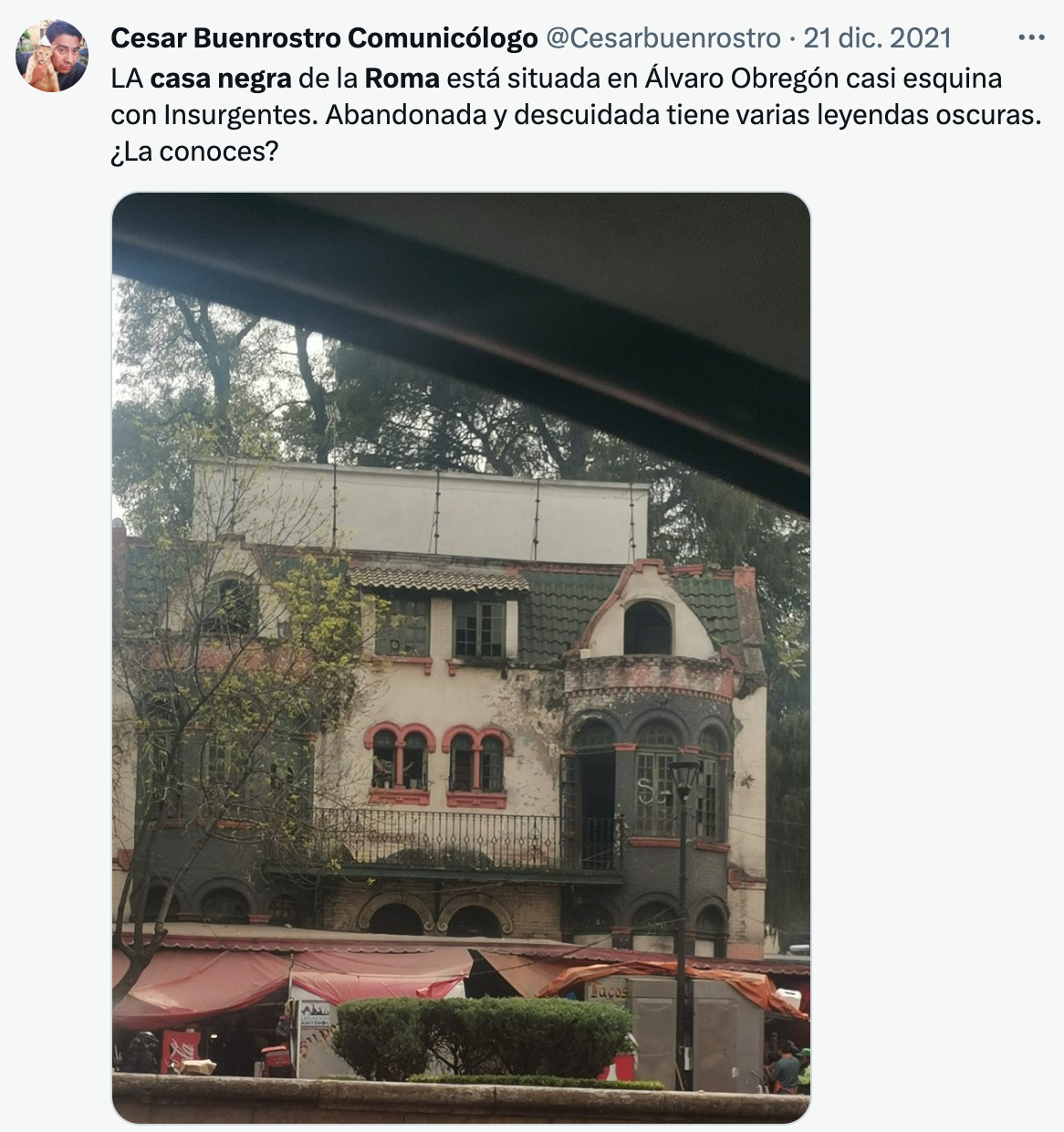This screenshot has height=1132, width=1064.
Task: Click the black street lamp in the photo
Action: 683,922
